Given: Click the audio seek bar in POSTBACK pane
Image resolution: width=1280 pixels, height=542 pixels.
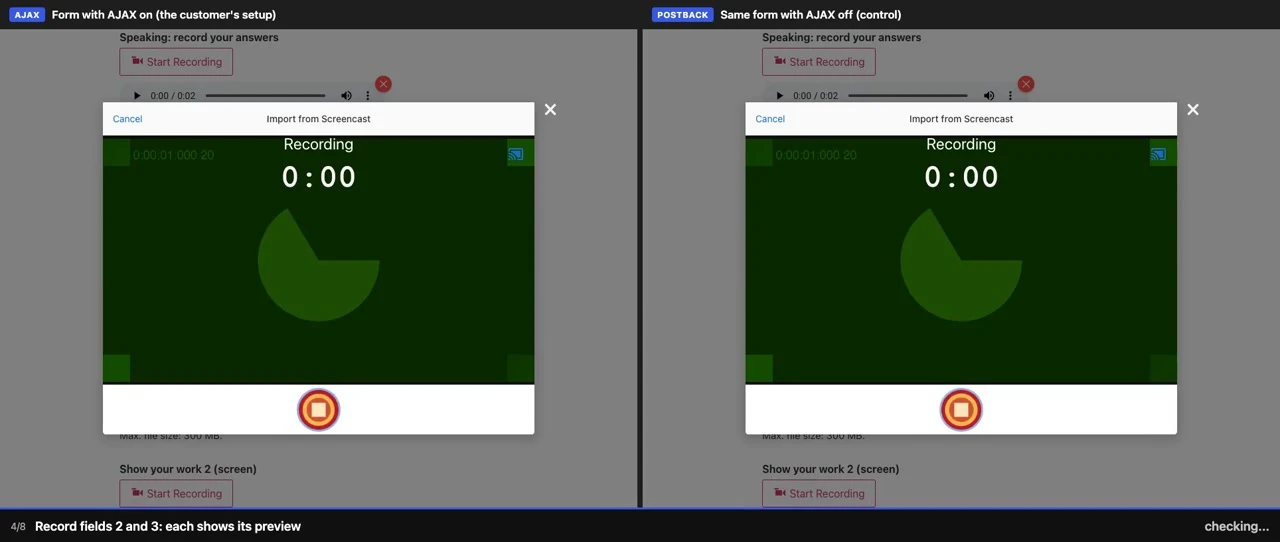Looking at the screenshot, I should tap(908, 96).
